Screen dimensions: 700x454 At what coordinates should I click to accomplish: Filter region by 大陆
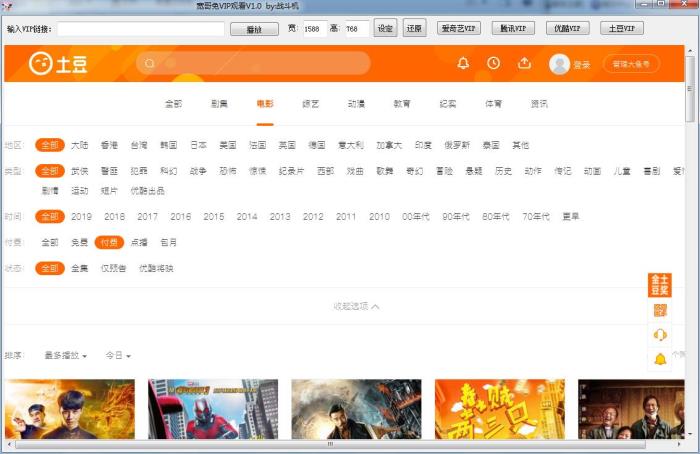(79, 145)
